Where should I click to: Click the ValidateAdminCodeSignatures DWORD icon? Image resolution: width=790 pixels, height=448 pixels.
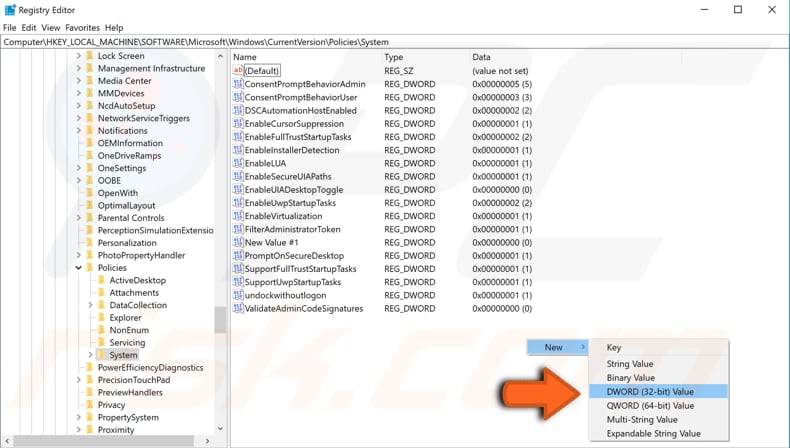pos(238,308)
